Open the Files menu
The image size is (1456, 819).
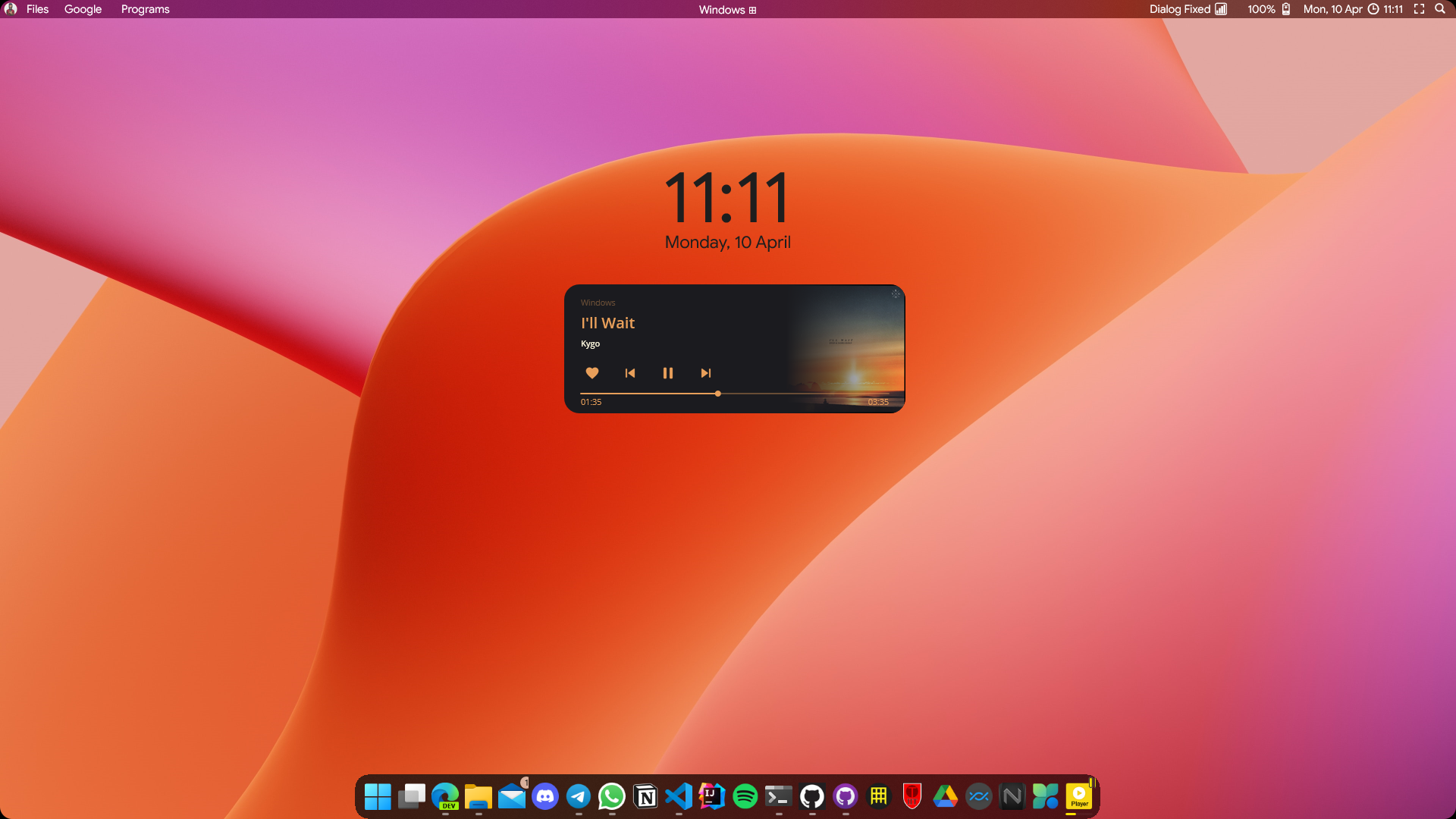(x=37, y=9)
